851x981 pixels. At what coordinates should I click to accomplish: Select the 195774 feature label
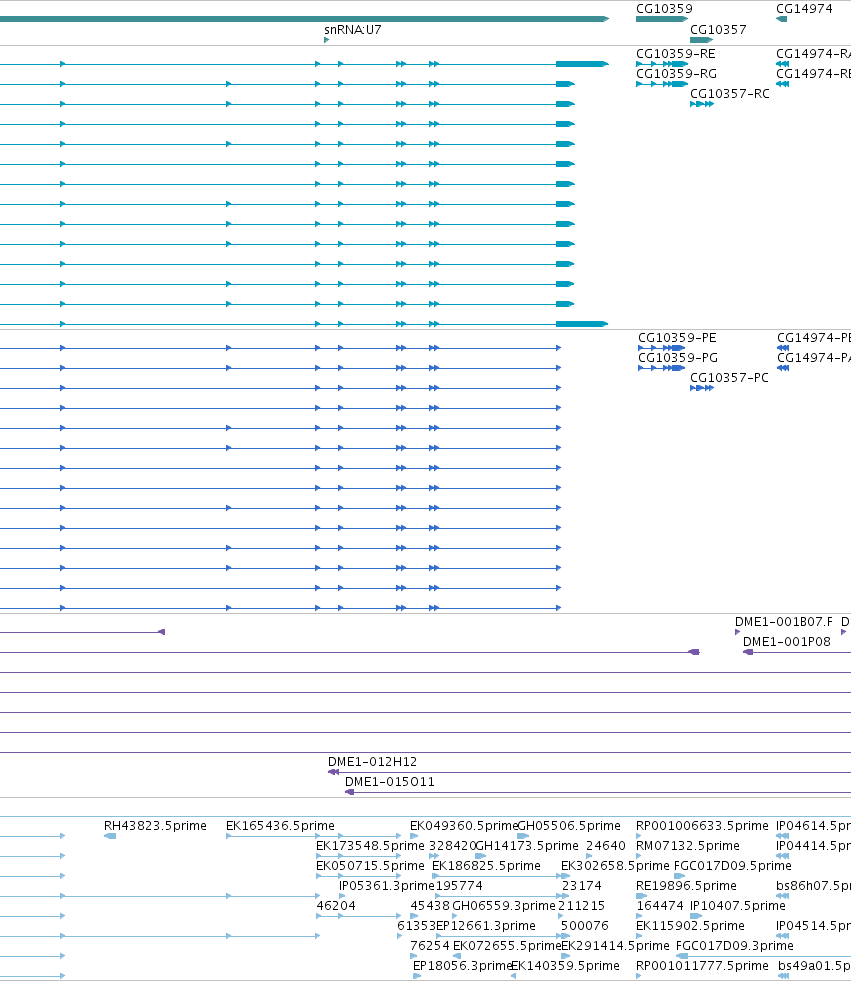459,886
